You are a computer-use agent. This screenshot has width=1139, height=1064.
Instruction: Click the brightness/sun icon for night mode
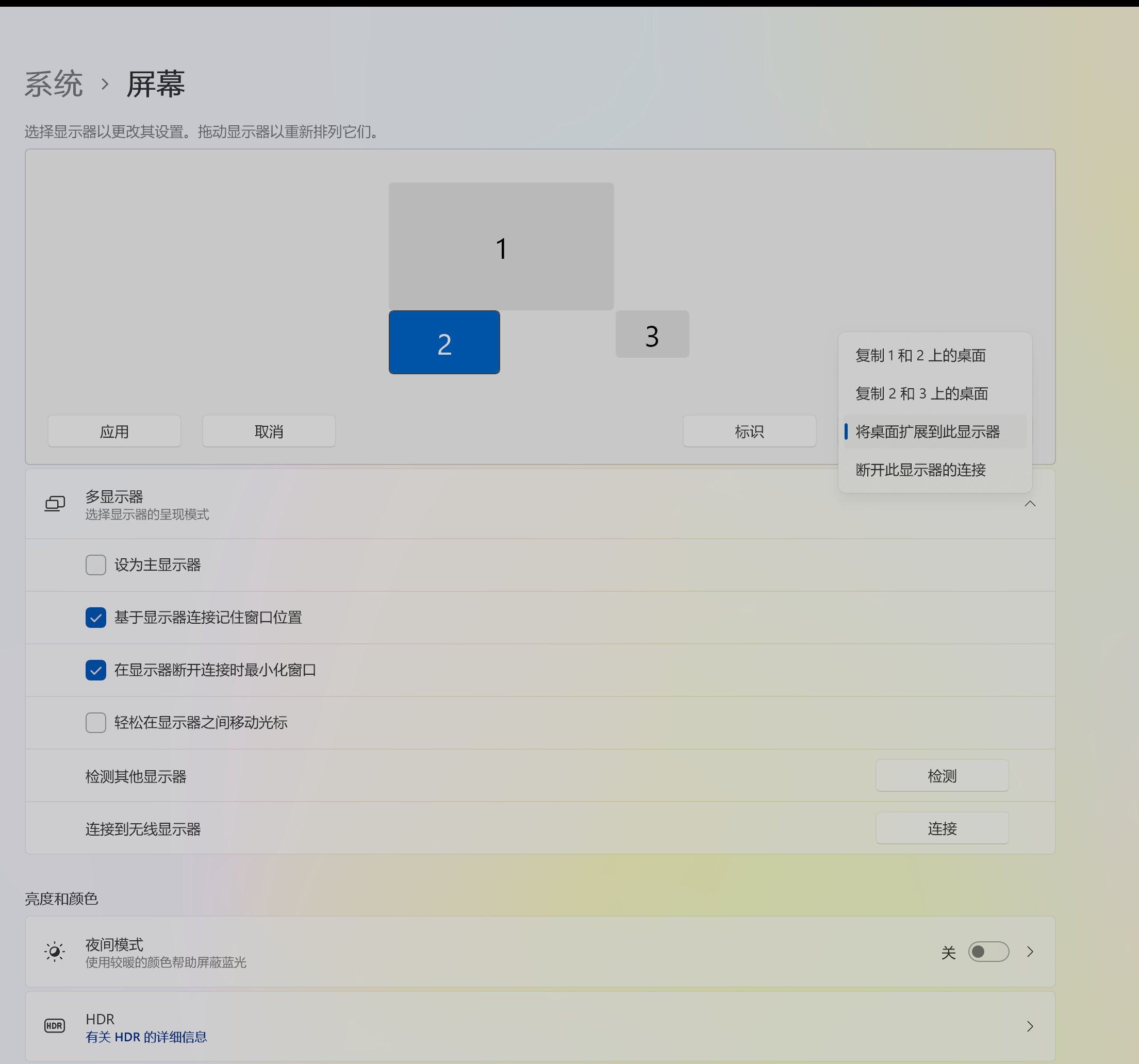click(53, 951)
